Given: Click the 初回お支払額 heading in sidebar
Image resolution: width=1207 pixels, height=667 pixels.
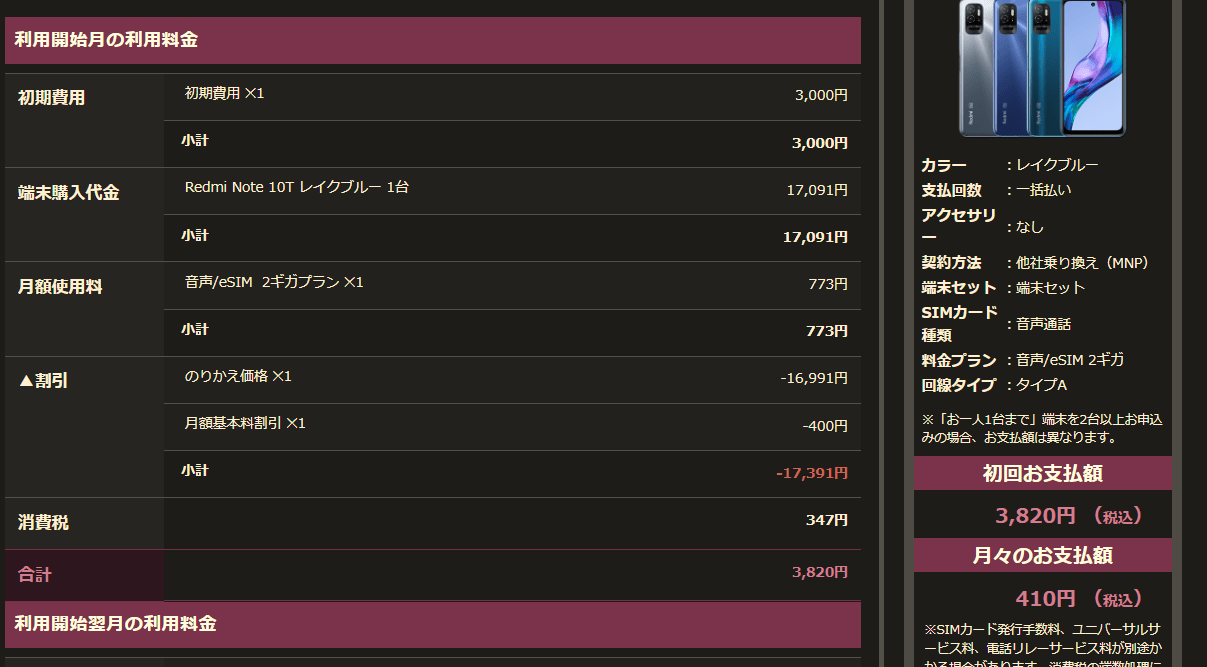Looking at the screenshot, I should point(1042,474).
